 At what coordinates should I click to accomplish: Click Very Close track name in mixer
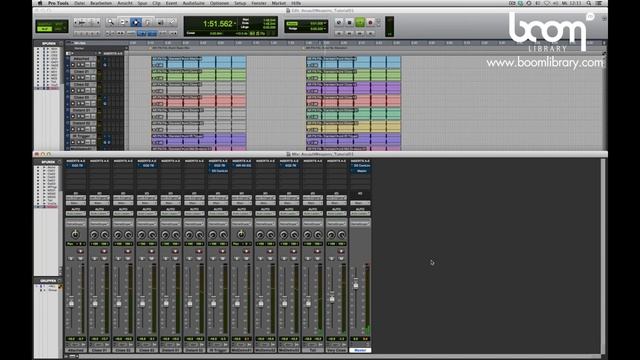tap(336, 350)
